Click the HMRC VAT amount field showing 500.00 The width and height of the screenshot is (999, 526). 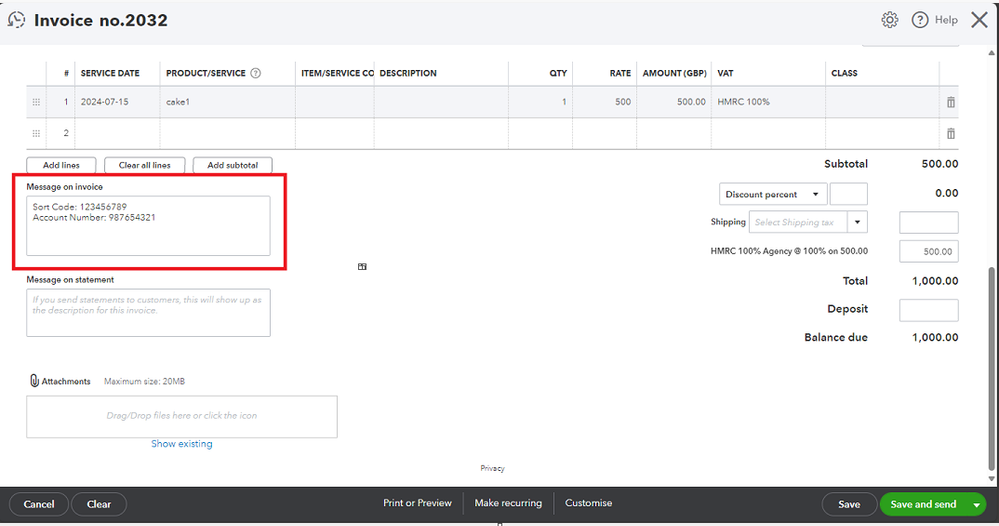pyautogui.click(x=928, y=252)
